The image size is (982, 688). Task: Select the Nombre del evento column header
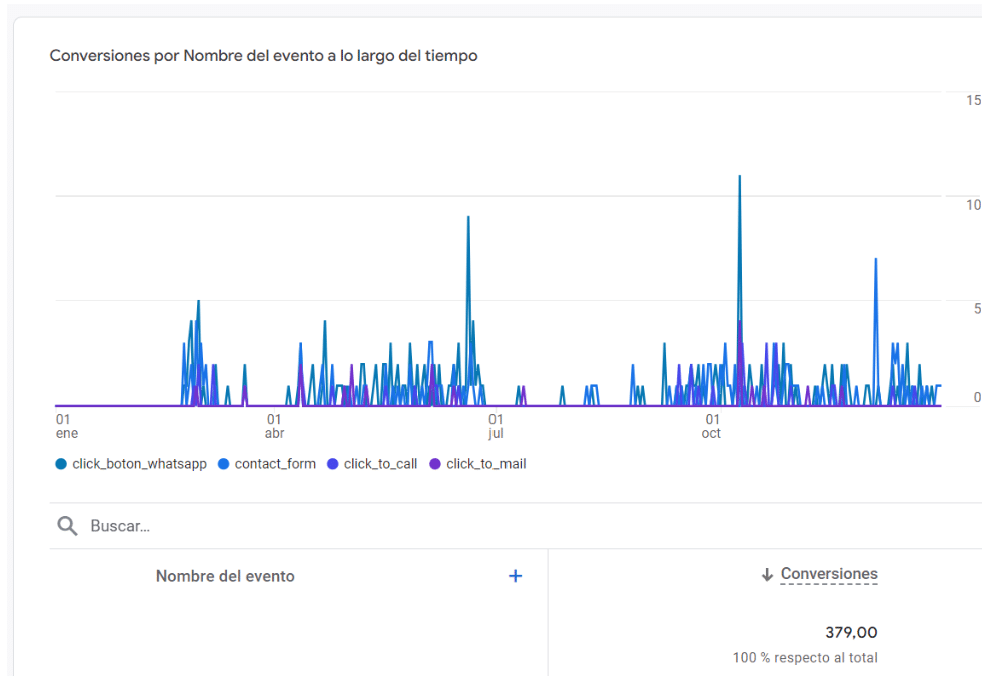(x=225, y=576)
